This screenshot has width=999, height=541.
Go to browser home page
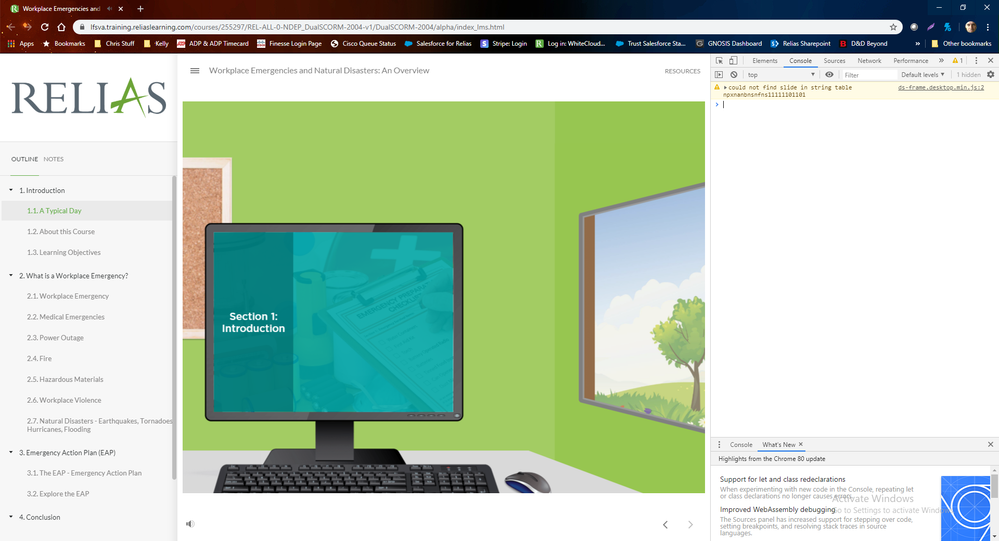tap(61, 27)
